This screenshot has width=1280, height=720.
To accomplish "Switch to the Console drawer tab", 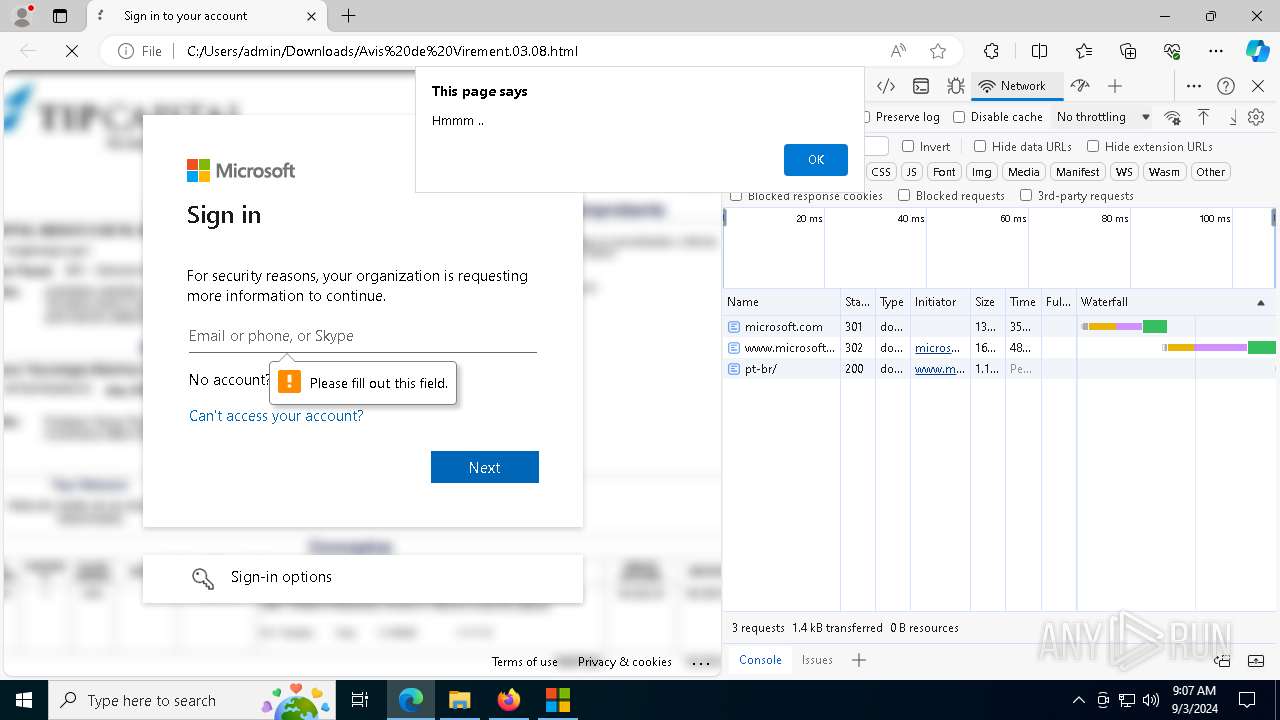I will tap(760, 660).
